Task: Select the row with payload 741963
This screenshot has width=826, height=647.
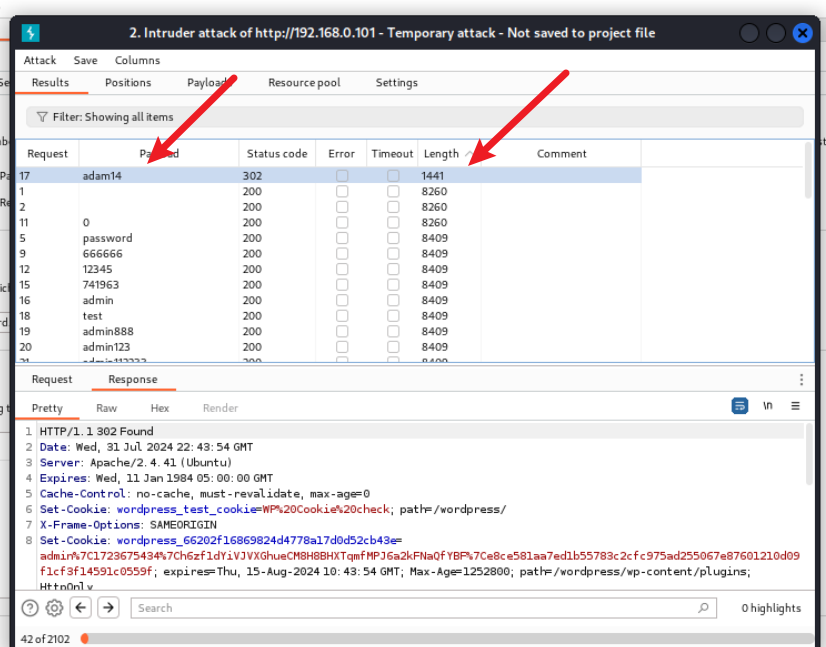Action: click(x=329, y=285)
